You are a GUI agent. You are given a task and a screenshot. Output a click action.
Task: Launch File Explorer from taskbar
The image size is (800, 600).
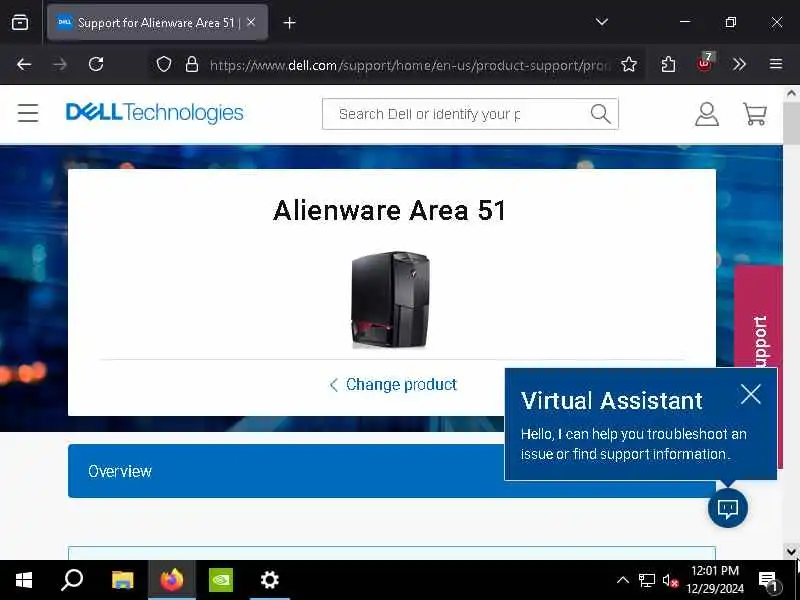point(122,580)
